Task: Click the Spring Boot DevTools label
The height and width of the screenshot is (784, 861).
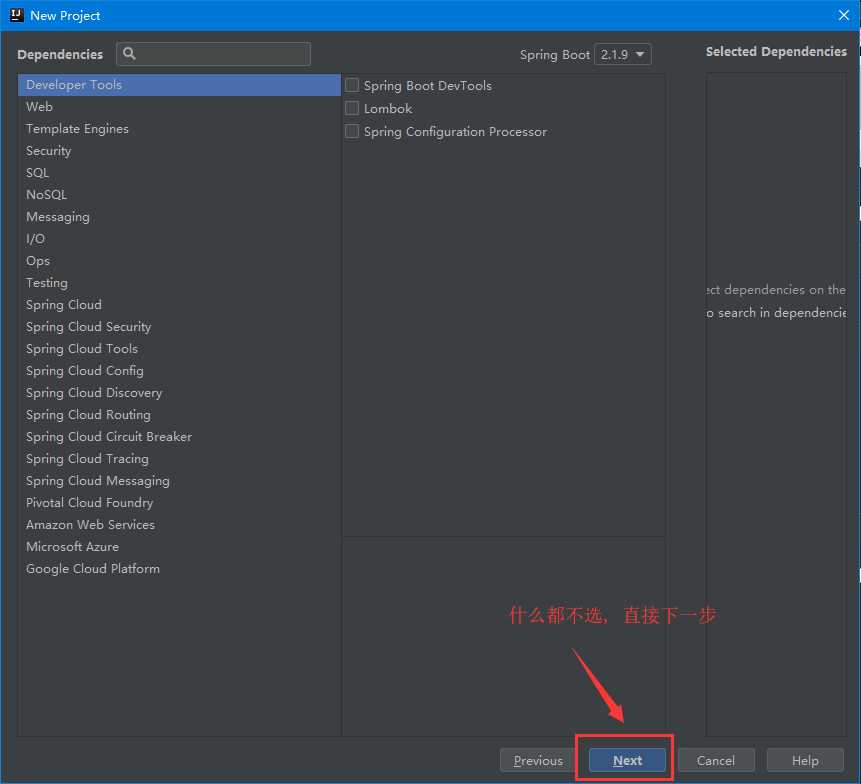Action: click(428, 86)
